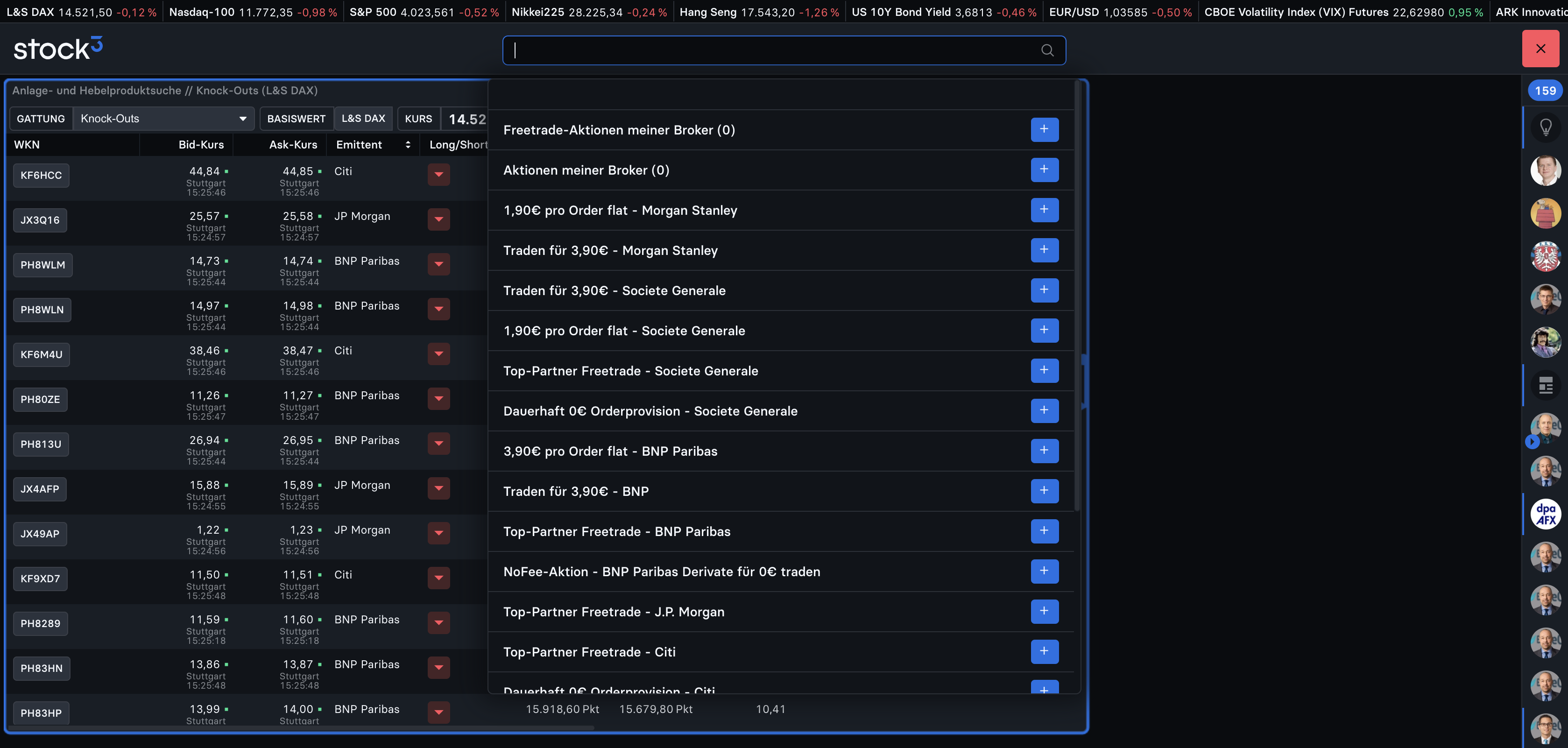This screenshot has height=748, width=1568.
Task: Open WKN PH83HN product
Action: (42, 668)
